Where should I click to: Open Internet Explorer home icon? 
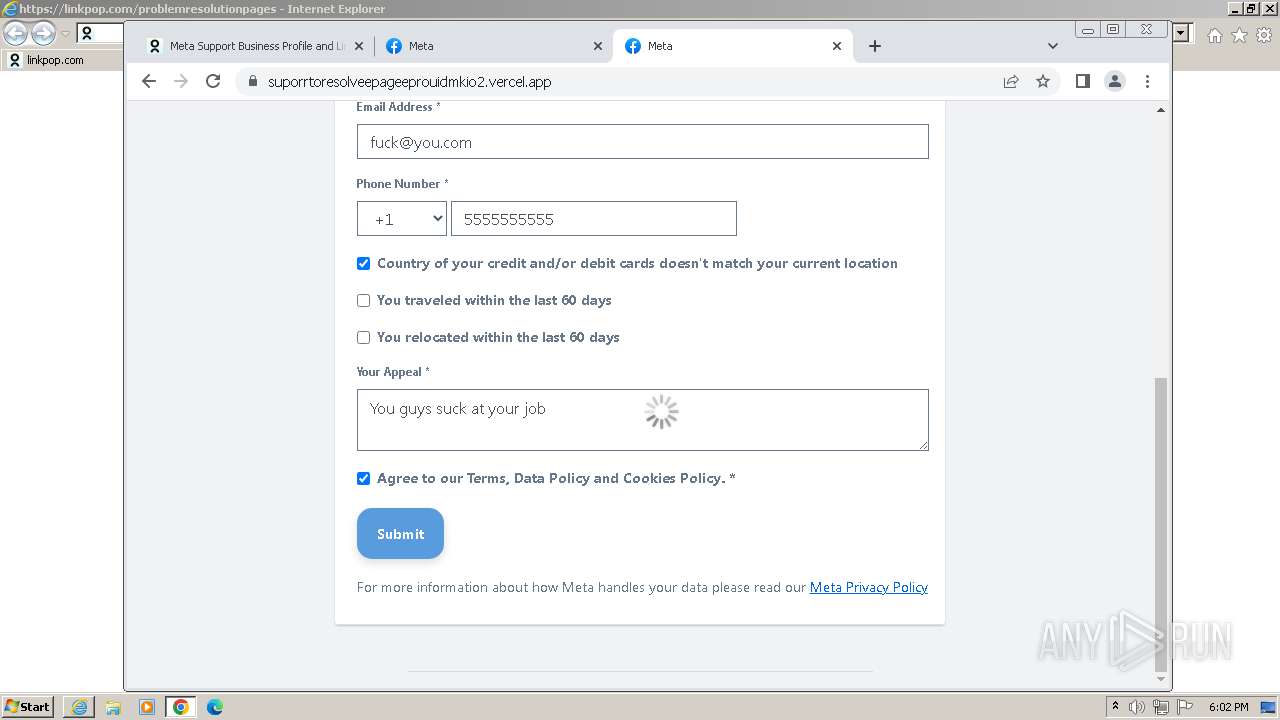[1214, 35]
